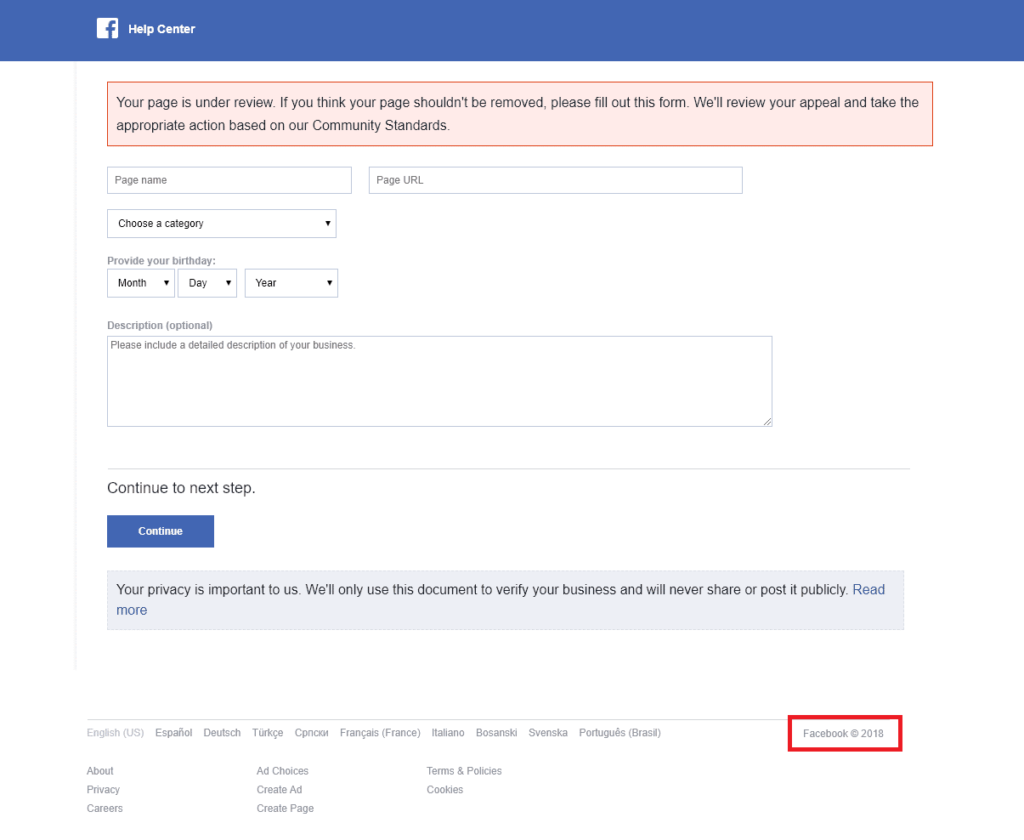Click the Create Page footer link
The width and height of the screenshot is (1024, 840).
tap(285, 808)
